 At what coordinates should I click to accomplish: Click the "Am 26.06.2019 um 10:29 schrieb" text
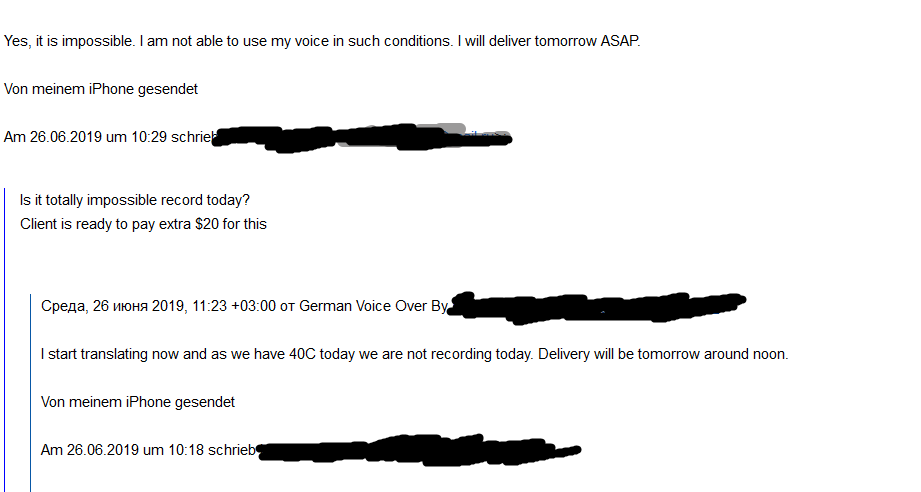[110, 137]
